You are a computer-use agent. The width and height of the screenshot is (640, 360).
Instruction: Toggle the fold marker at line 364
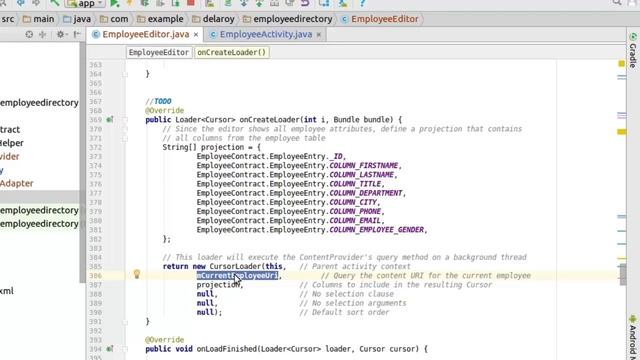125,74
